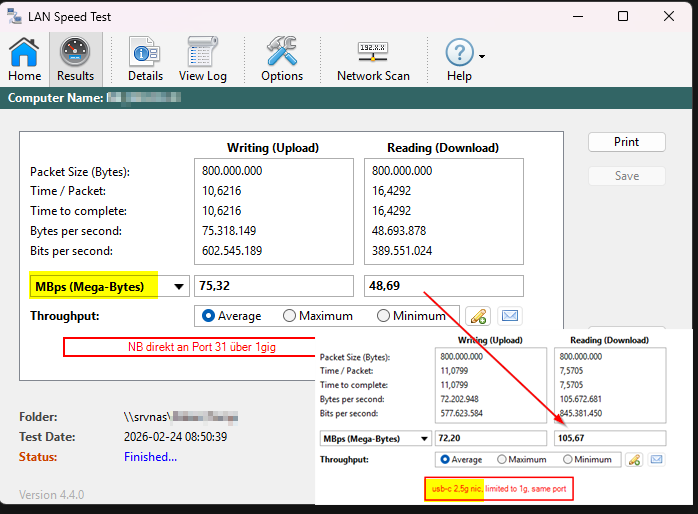Screen dimensions: 698x514
Task: Open the Results gauge view
Action: point(75,59)
